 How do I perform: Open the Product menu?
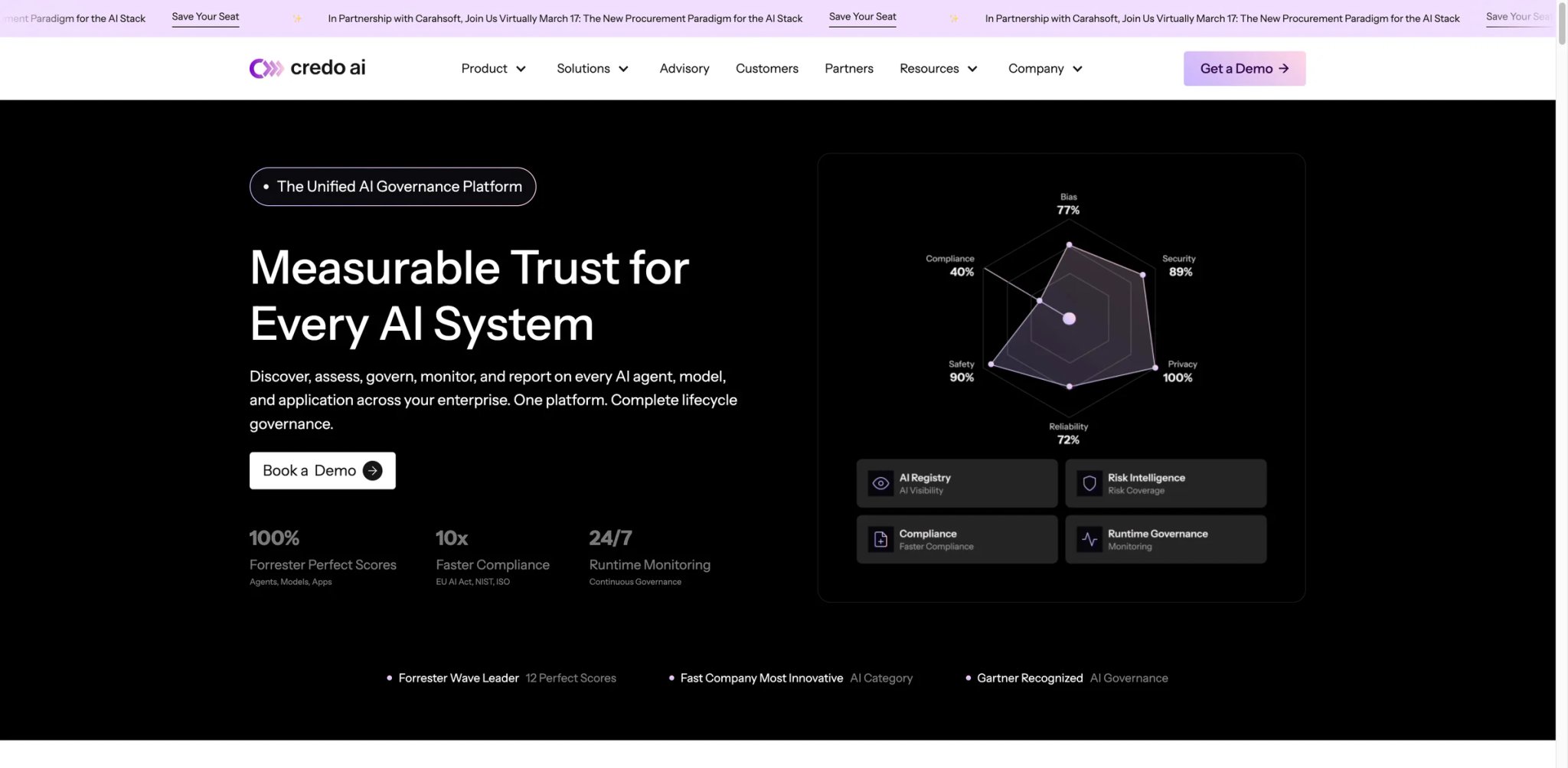tap(494, 69)
